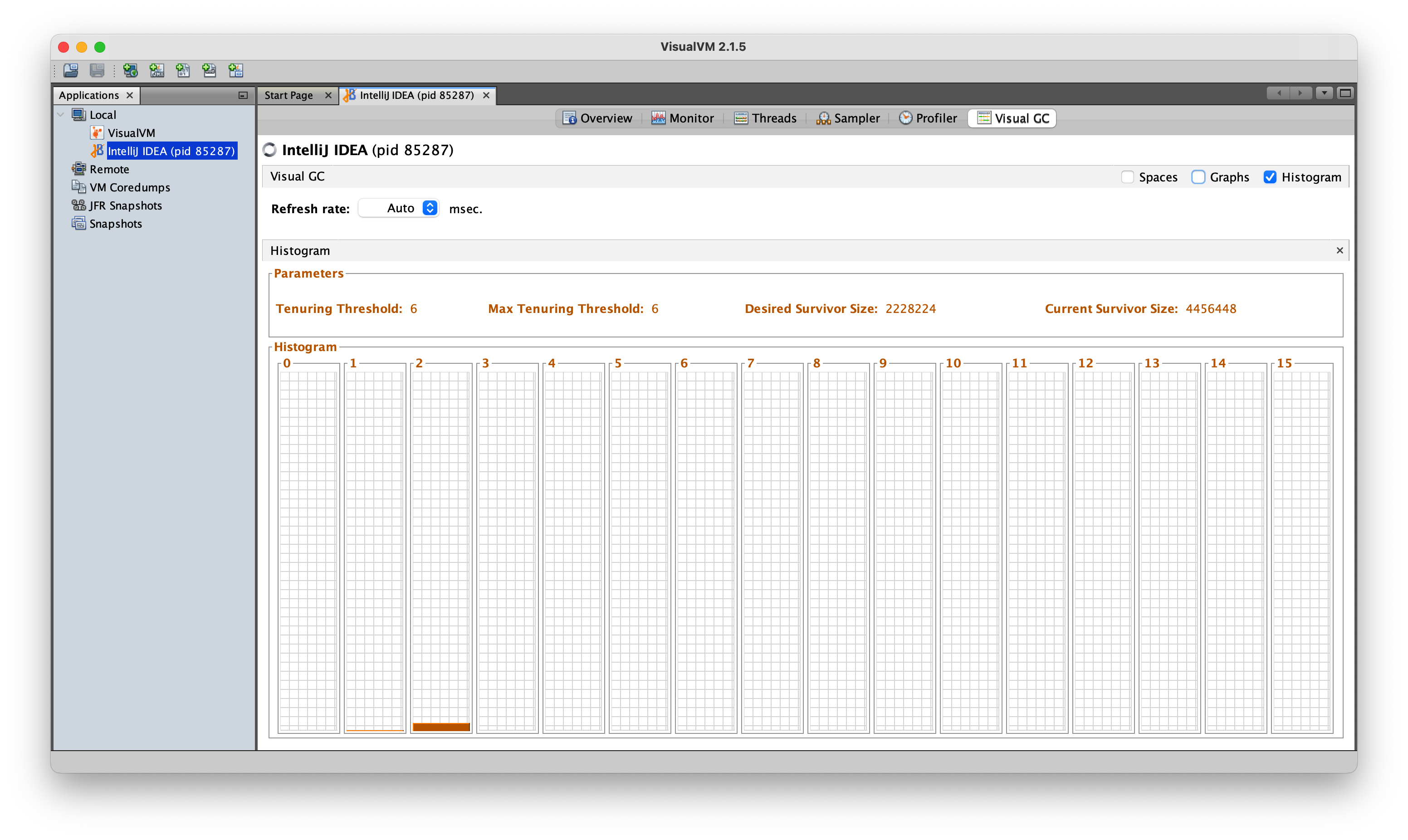Image resolution: width=1408 pixels, height=840 pixels.
Task: Close the Histogram section
Action: (1340, 250)
